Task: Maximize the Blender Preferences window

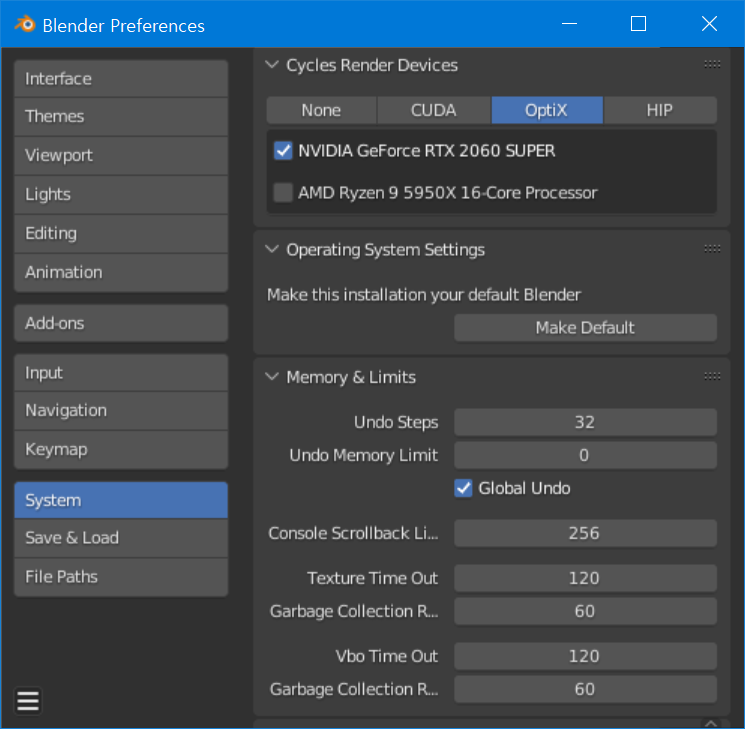Action: click(x=638, y=24)
